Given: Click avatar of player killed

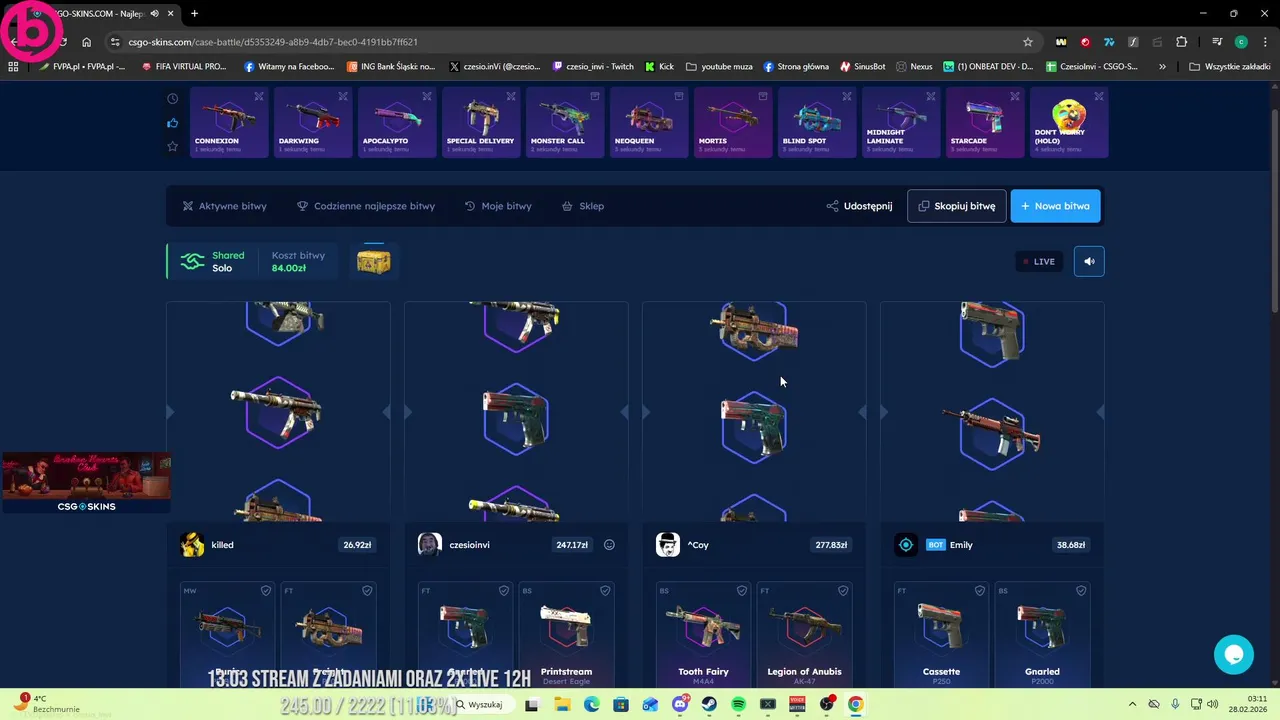Looking at the screenshot, I should tap(192, 545).
